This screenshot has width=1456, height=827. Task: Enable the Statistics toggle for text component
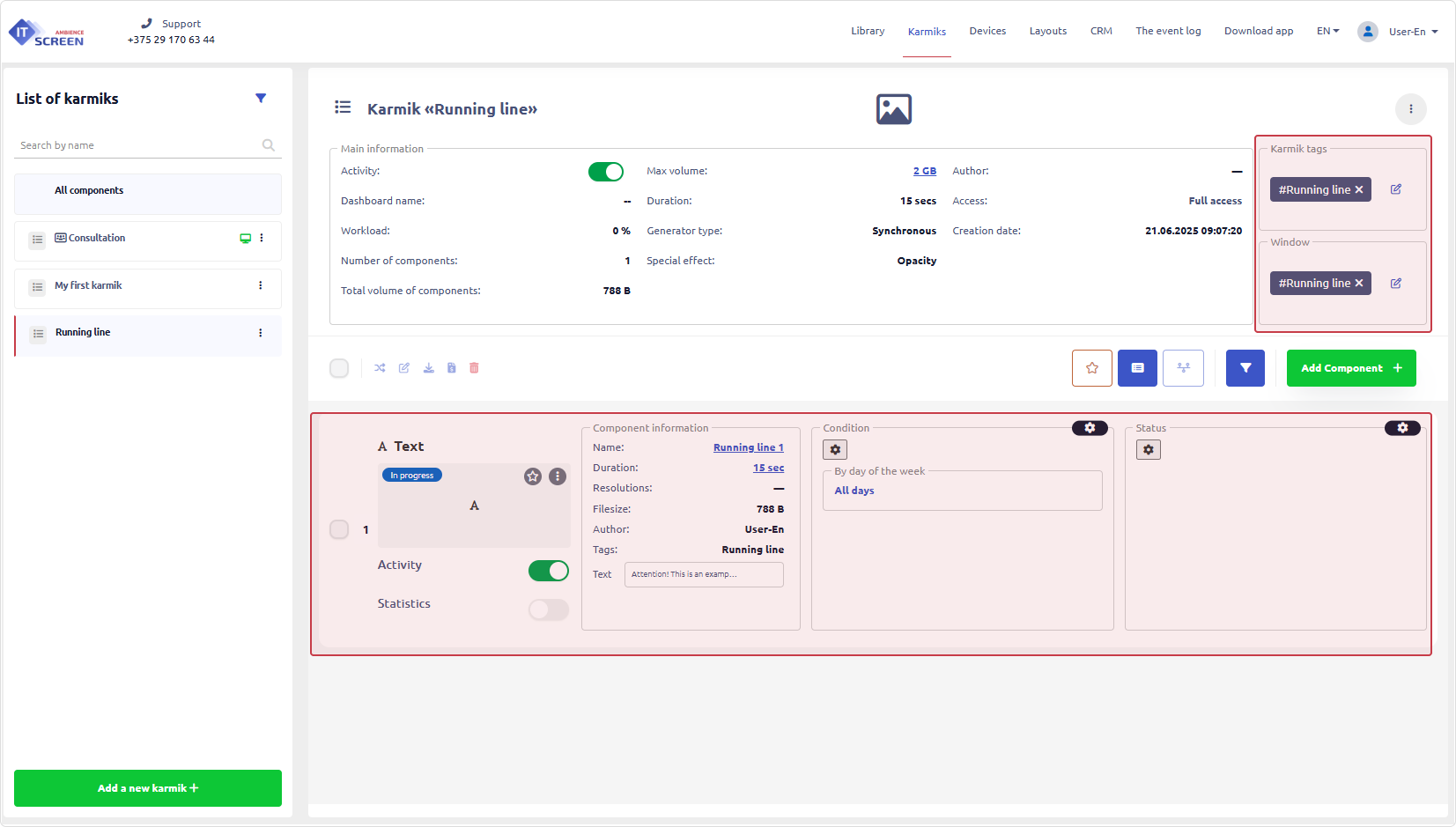(x=549, y=609)
